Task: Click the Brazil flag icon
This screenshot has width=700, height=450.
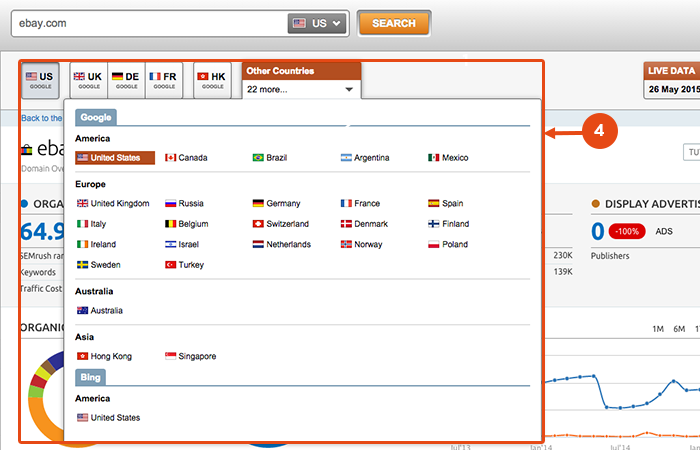Action: tap(258, 158)
